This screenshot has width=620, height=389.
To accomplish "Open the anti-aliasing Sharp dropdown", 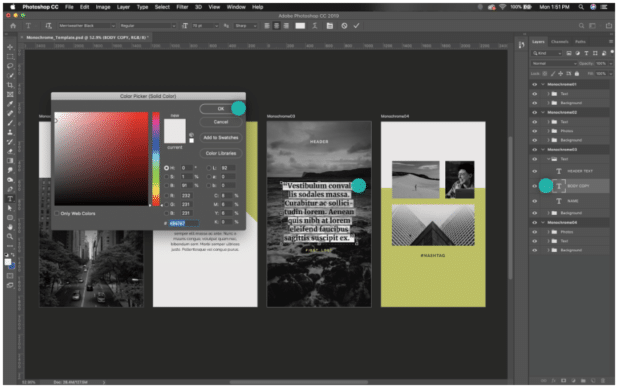I will point(246,26).
